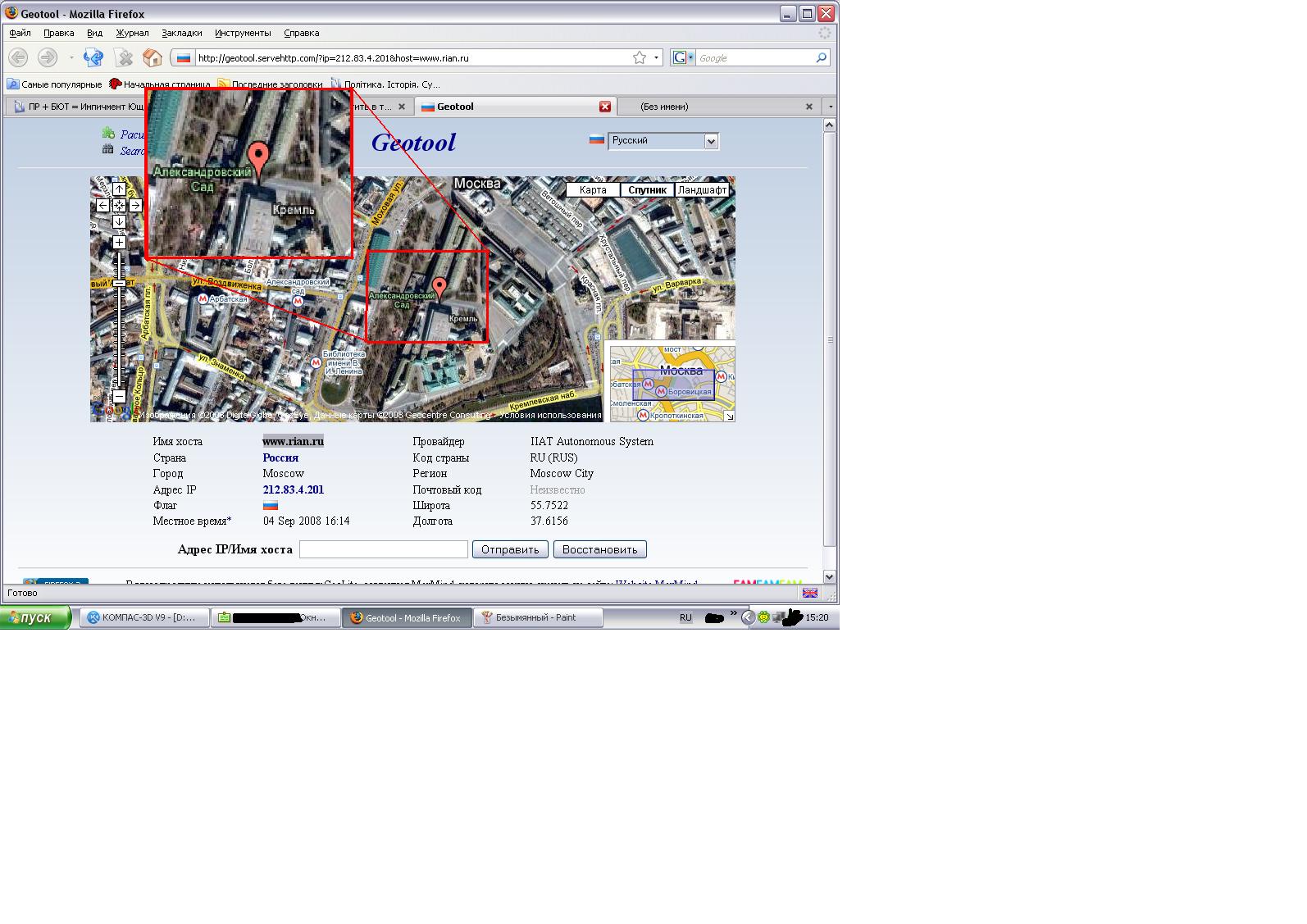
Task: Open the Русский language dropdown
Action: [x=711, y=141]
